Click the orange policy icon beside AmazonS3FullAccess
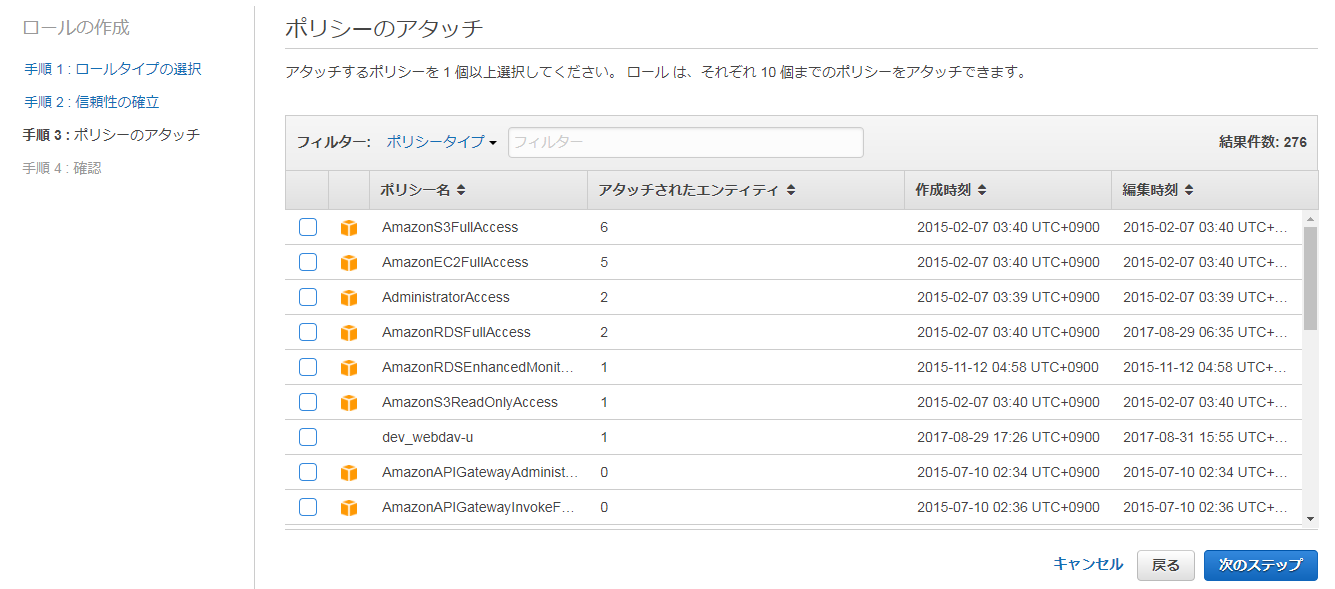 point(348,228)
